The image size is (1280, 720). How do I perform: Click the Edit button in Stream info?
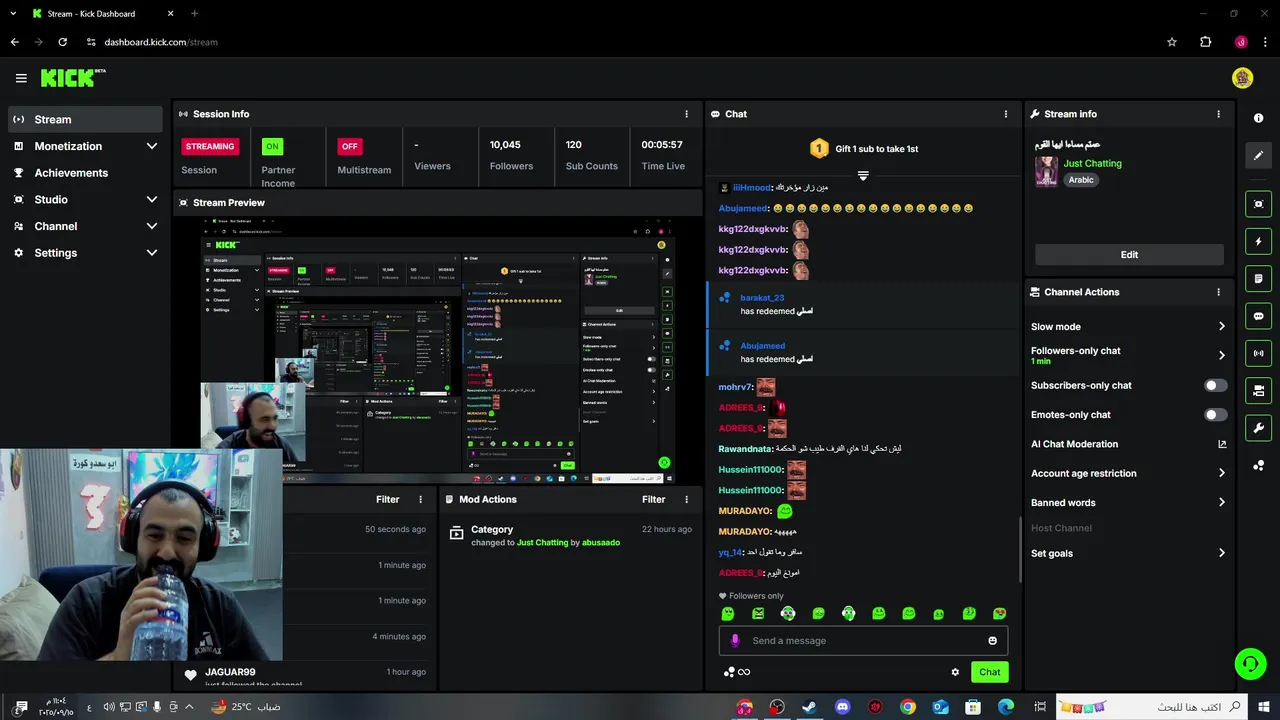[1129, 254]
